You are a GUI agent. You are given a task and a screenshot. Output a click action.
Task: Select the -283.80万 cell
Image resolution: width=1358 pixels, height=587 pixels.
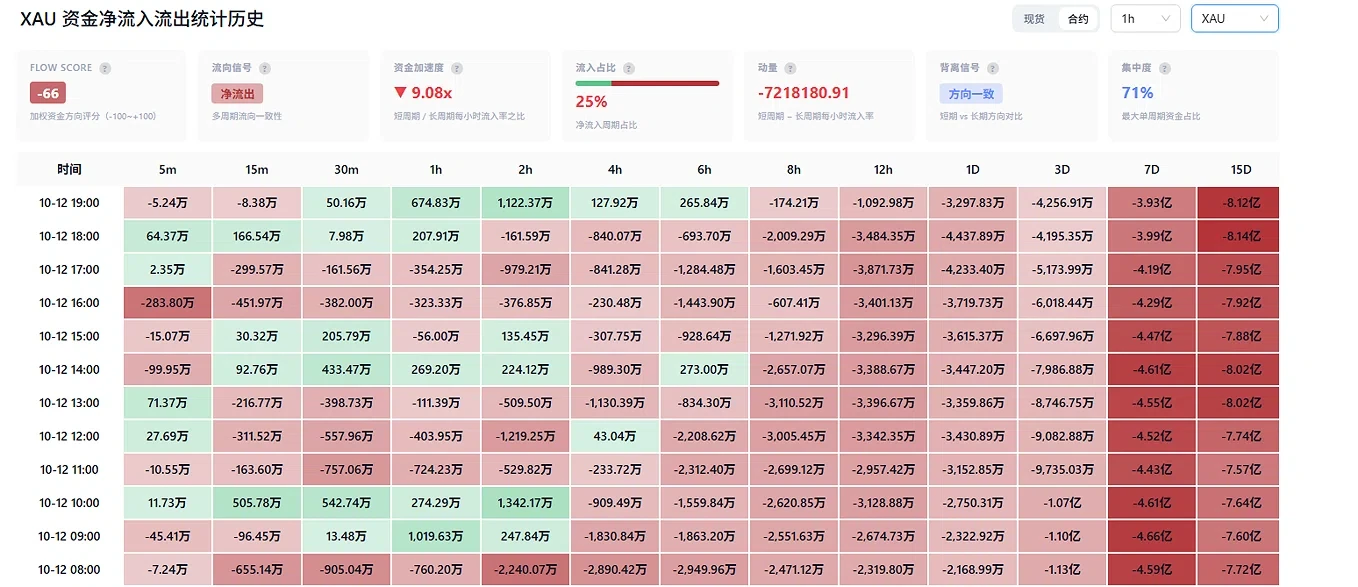[168, 303]
